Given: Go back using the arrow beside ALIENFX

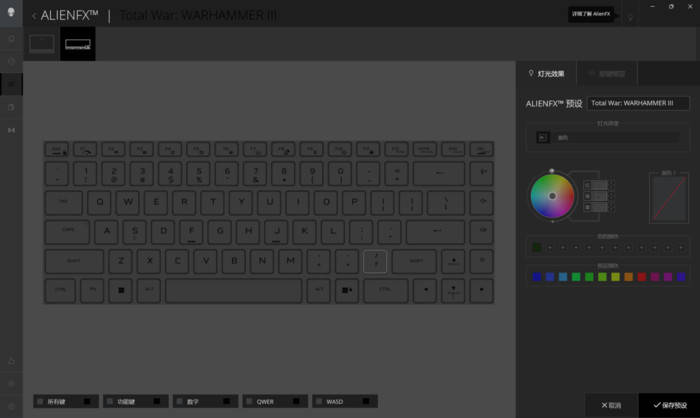Looking at the screenshot, I should point(34,16).
